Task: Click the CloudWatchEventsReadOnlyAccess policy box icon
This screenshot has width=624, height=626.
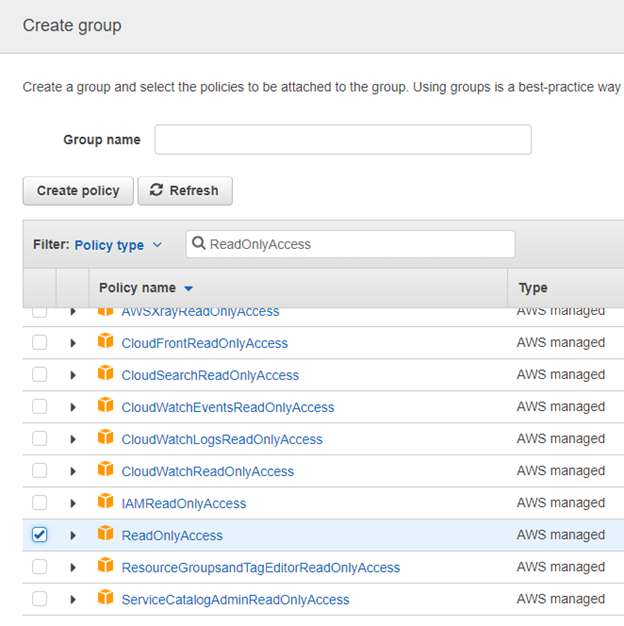Action: pyautogui.click(x=105, y=405)
